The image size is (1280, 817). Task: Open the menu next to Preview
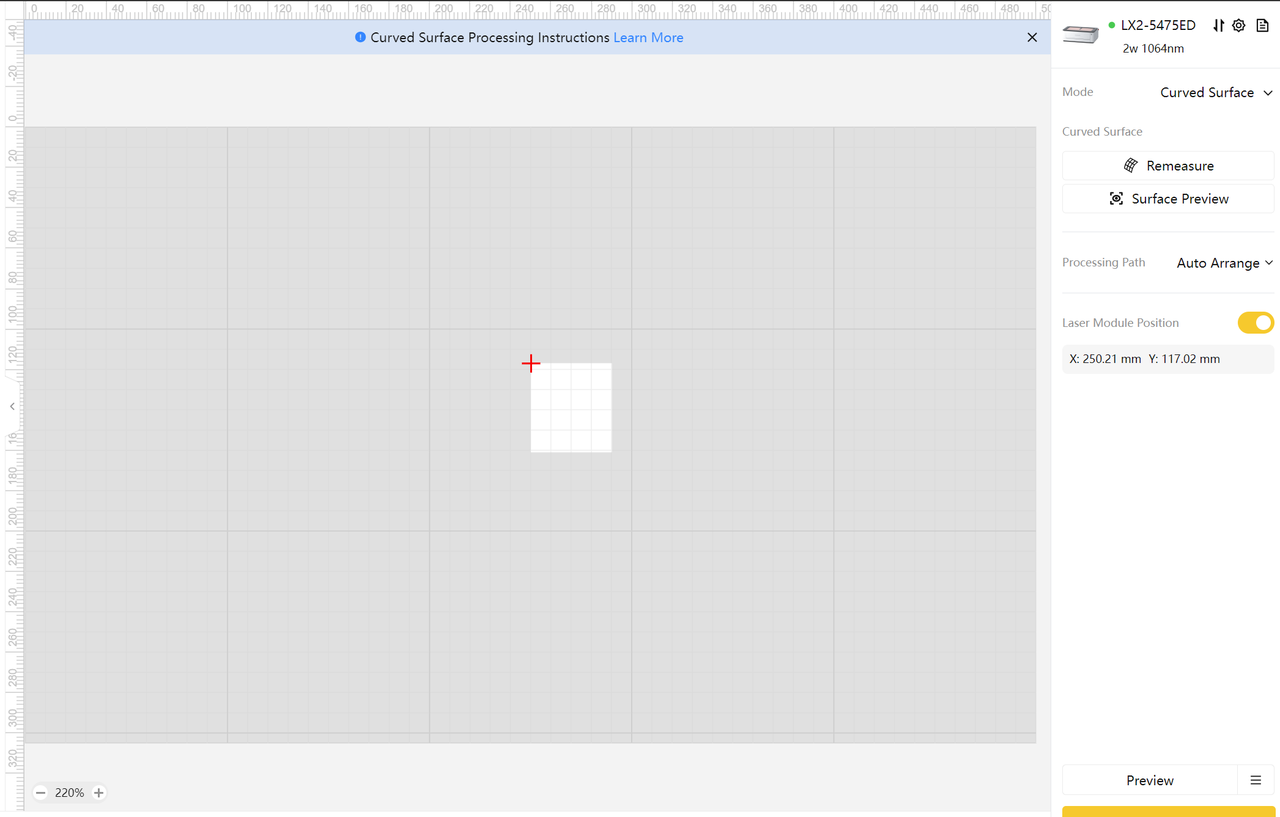1256,780
